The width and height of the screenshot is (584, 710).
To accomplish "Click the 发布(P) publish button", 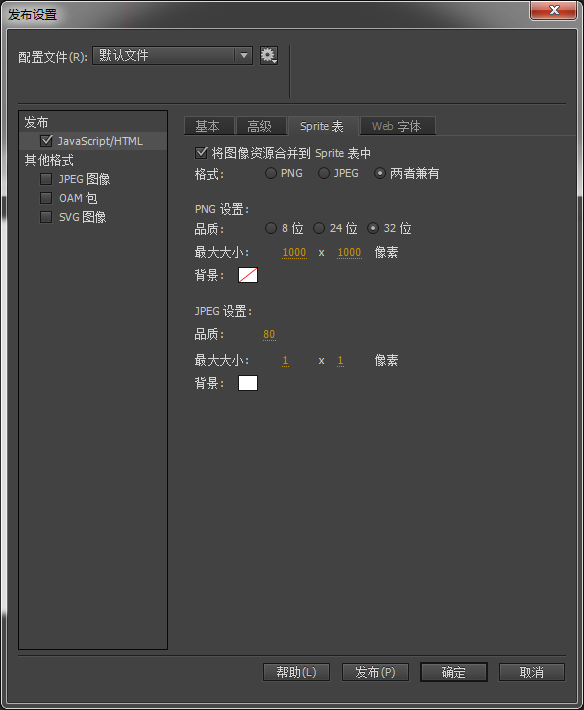I will [375, 672].
